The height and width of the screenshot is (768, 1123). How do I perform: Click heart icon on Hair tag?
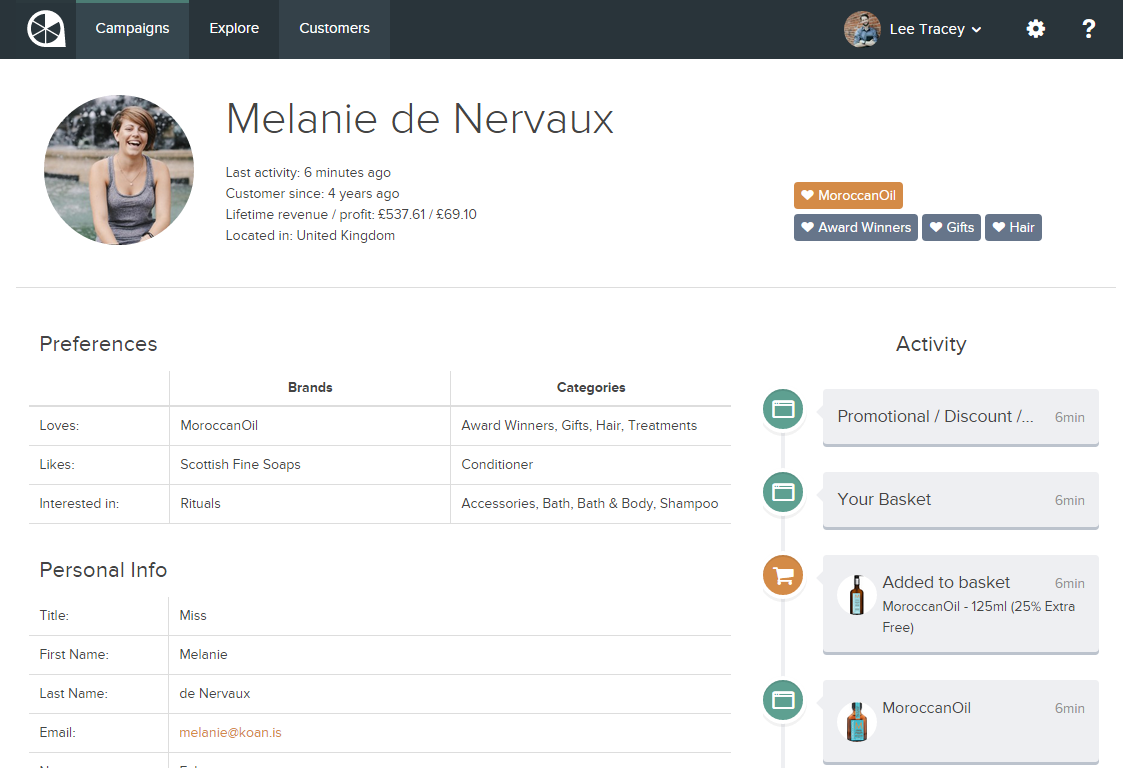(x=998, y=227)
